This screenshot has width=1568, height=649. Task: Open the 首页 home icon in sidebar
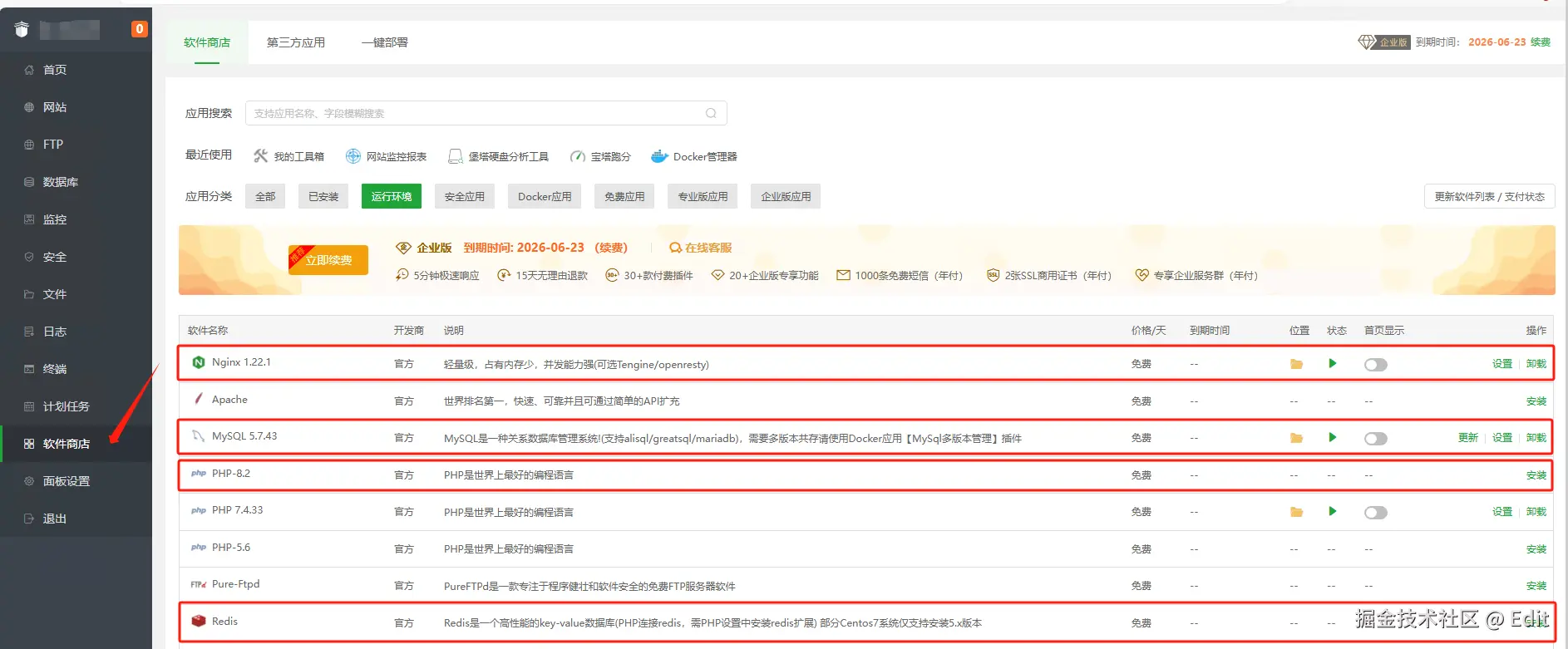29,70
